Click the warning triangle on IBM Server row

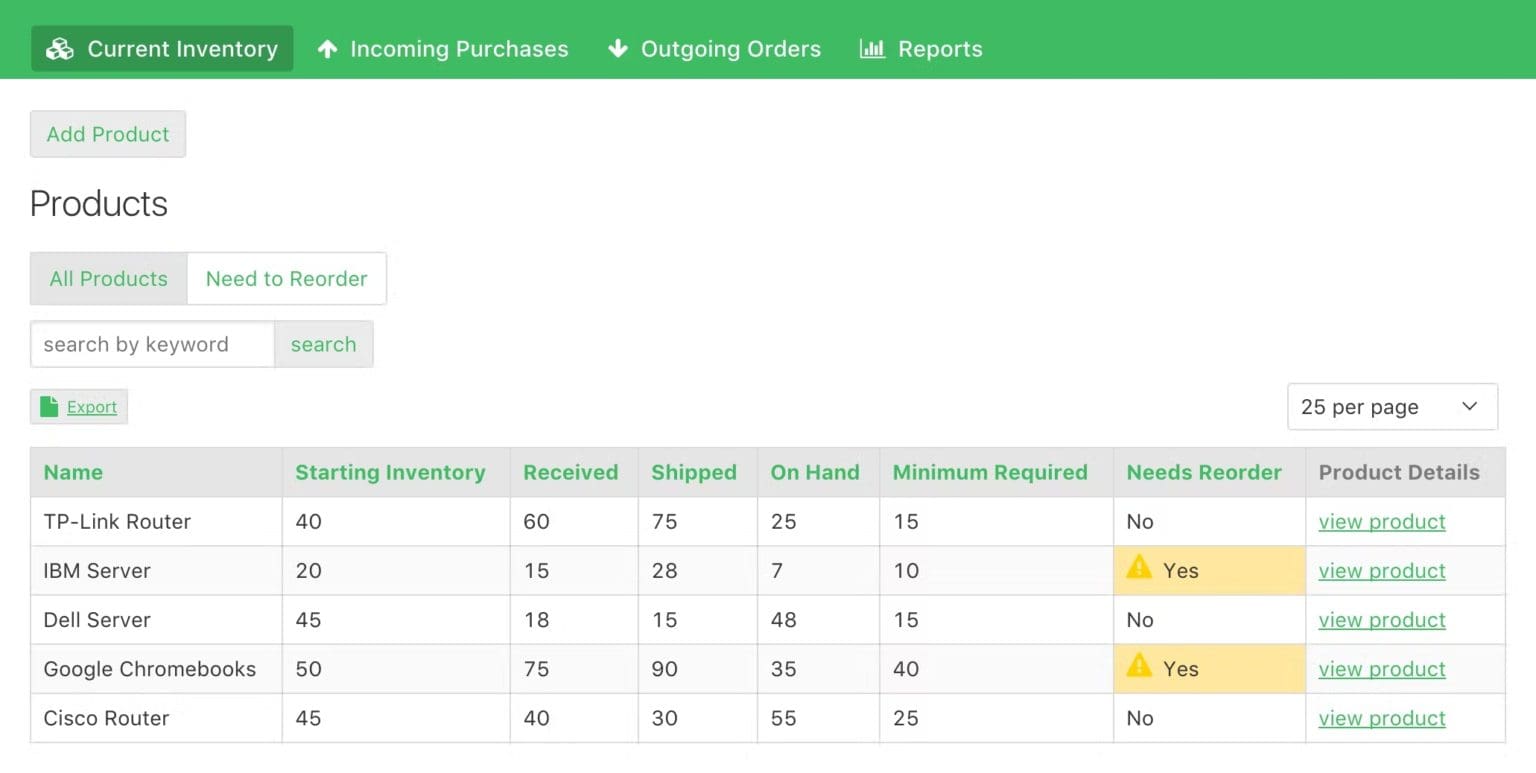pyautogui.click(x=1139, y=570)
